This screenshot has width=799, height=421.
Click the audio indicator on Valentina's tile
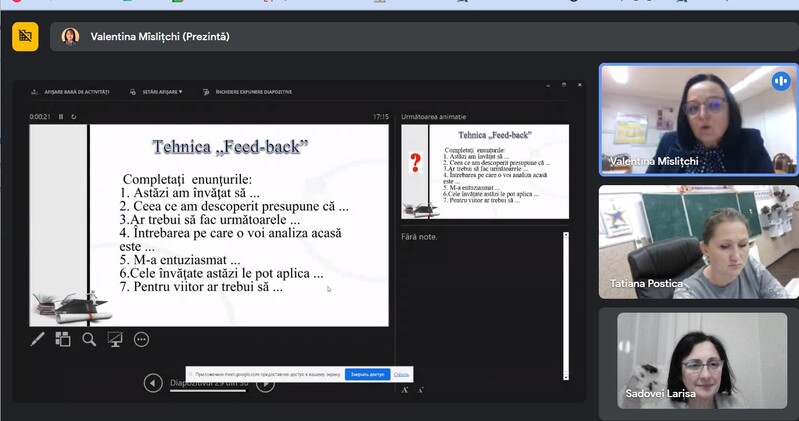(780, 81)
